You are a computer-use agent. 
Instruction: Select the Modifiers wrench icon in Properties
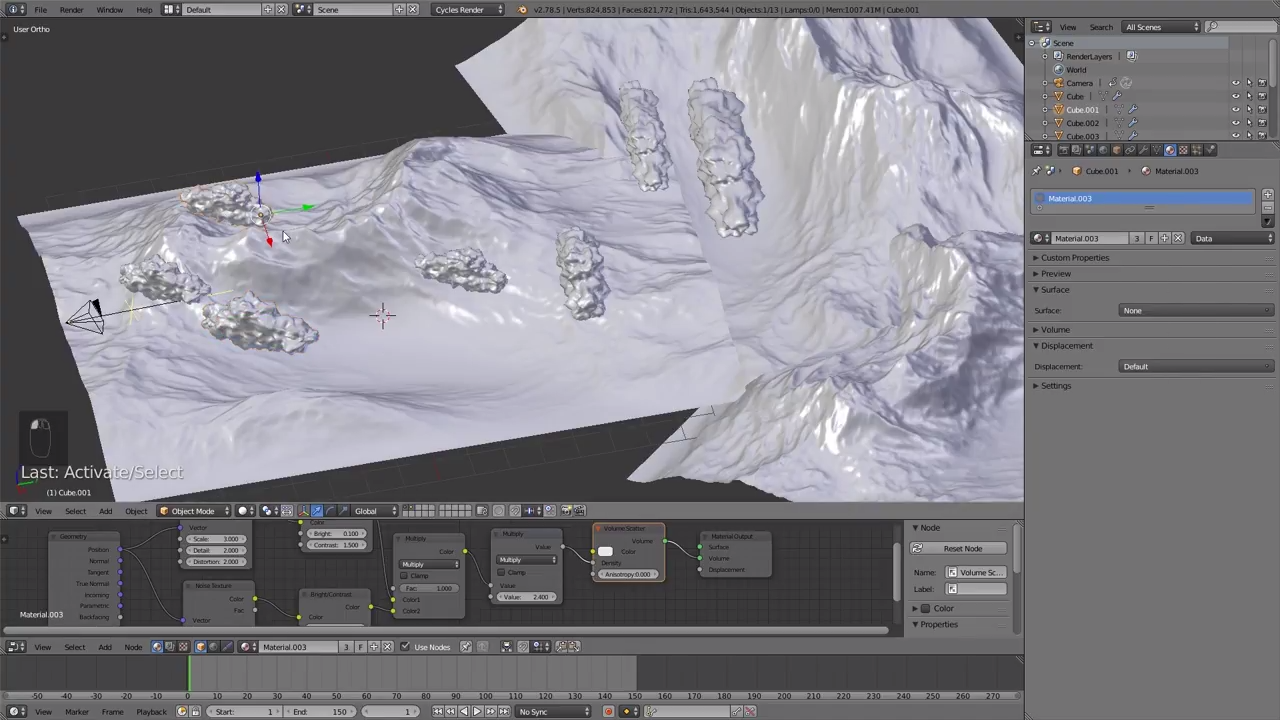coord(1144,150)
